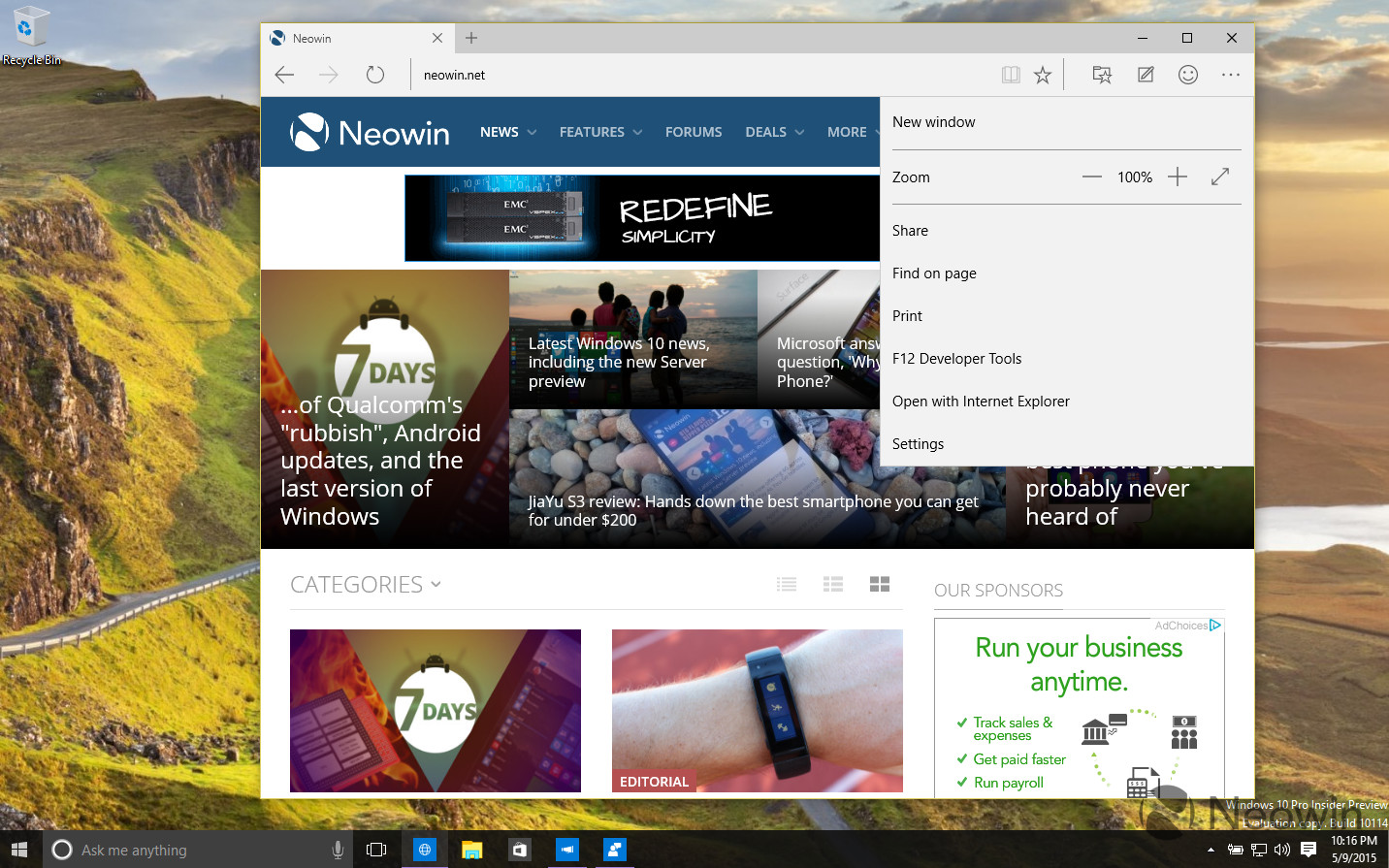Screen dimensions: 1389x868
Task: Expand the MORE navigation menu
Action: 854,132
